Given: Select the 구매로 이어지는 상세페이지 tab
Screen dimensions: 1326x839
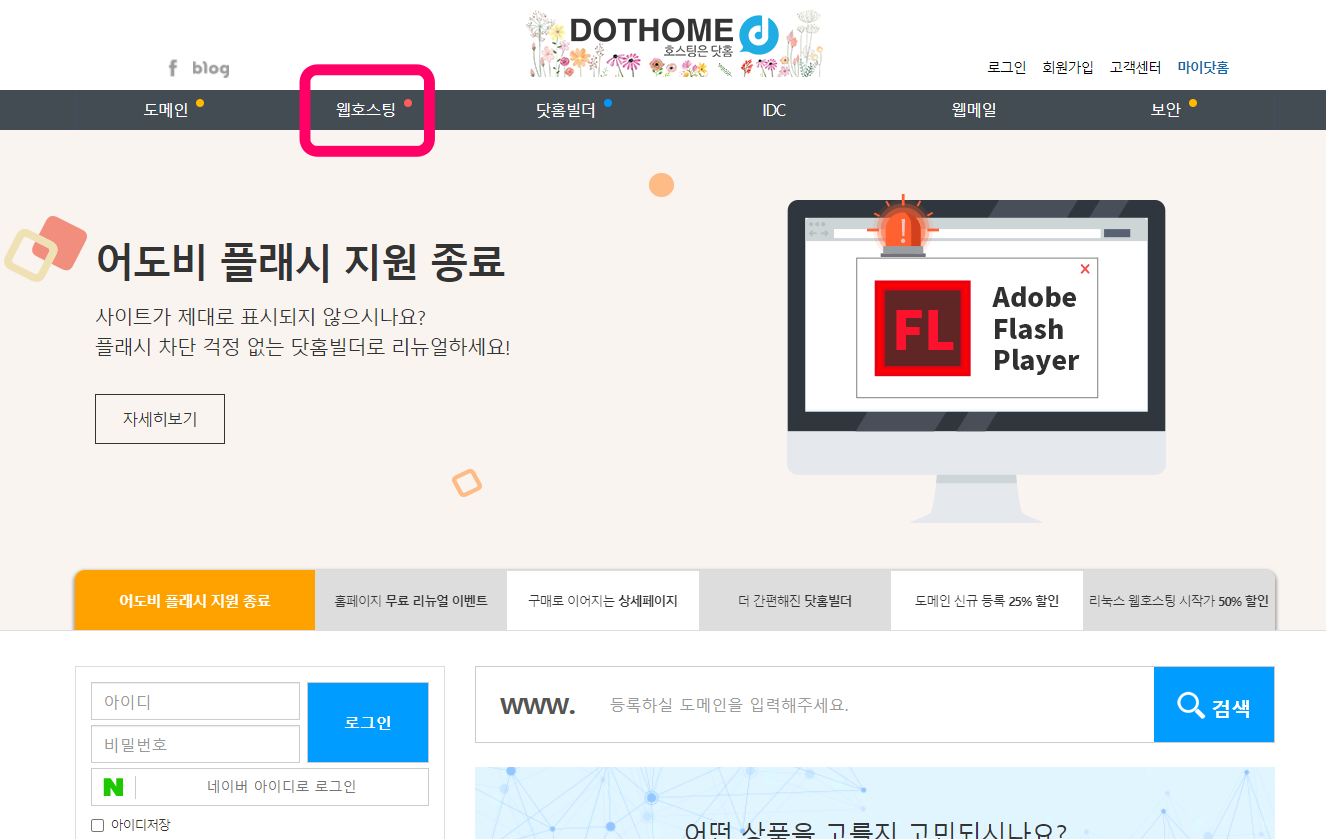Looking at the screenshot, I should coord(603,601).
